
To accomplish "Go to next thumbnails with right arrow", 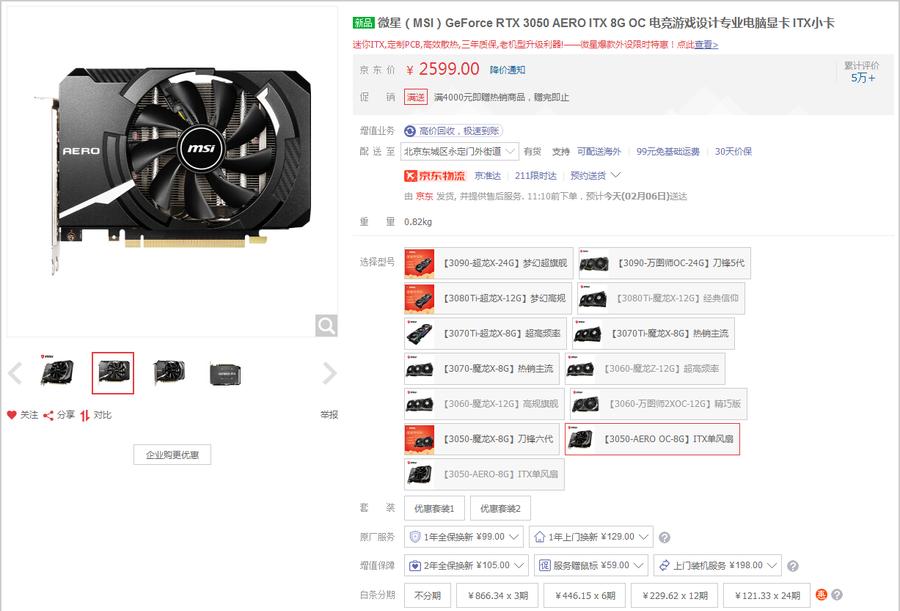I will [329, 373].
